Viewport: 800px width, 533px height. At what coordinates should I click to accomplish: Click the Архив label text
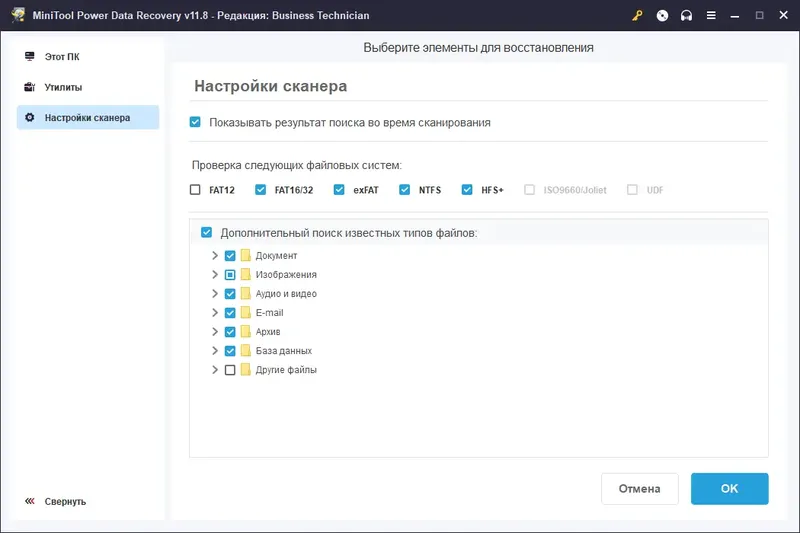pos(268,332)
